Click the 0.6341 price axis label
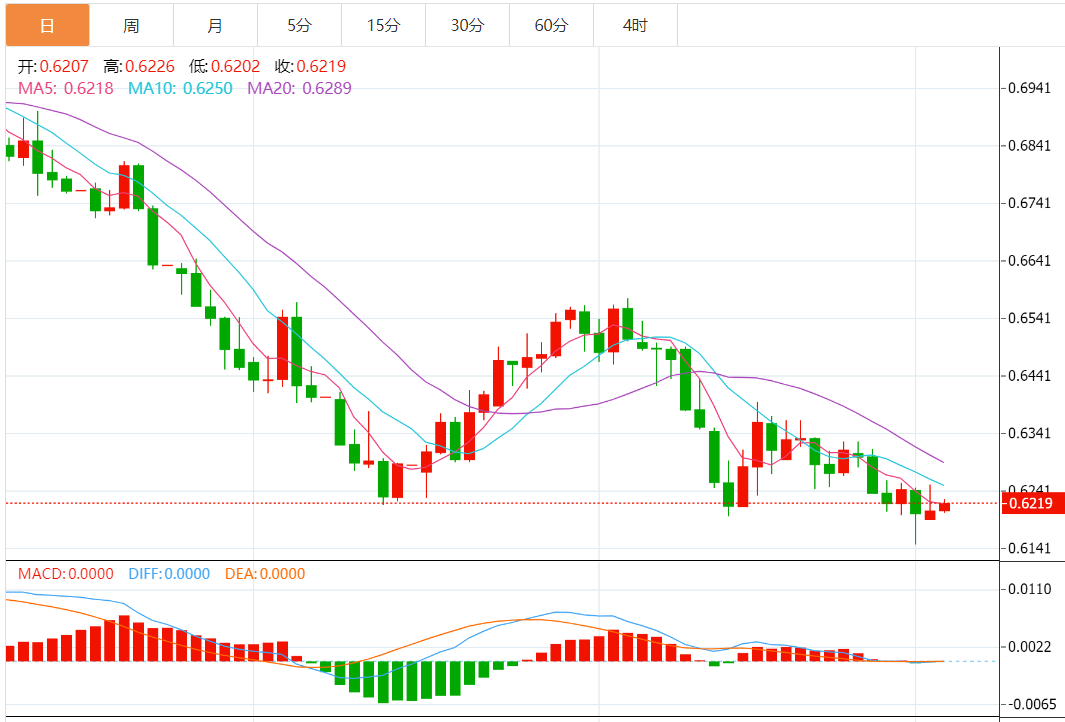The height and width of the screenshot is (722, 1065). point(1029,434)
